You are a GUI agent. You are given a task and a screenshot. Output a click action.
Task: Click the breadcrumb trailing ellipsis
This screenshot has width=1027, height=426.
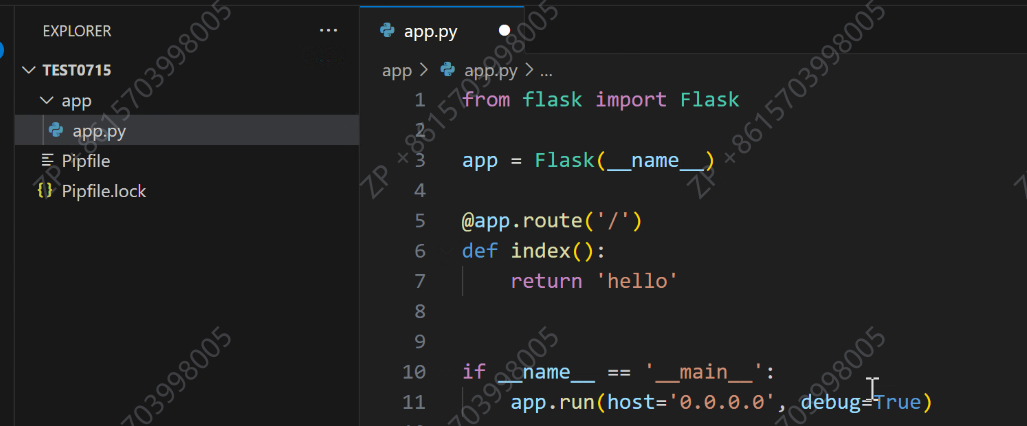coord(546,71)
